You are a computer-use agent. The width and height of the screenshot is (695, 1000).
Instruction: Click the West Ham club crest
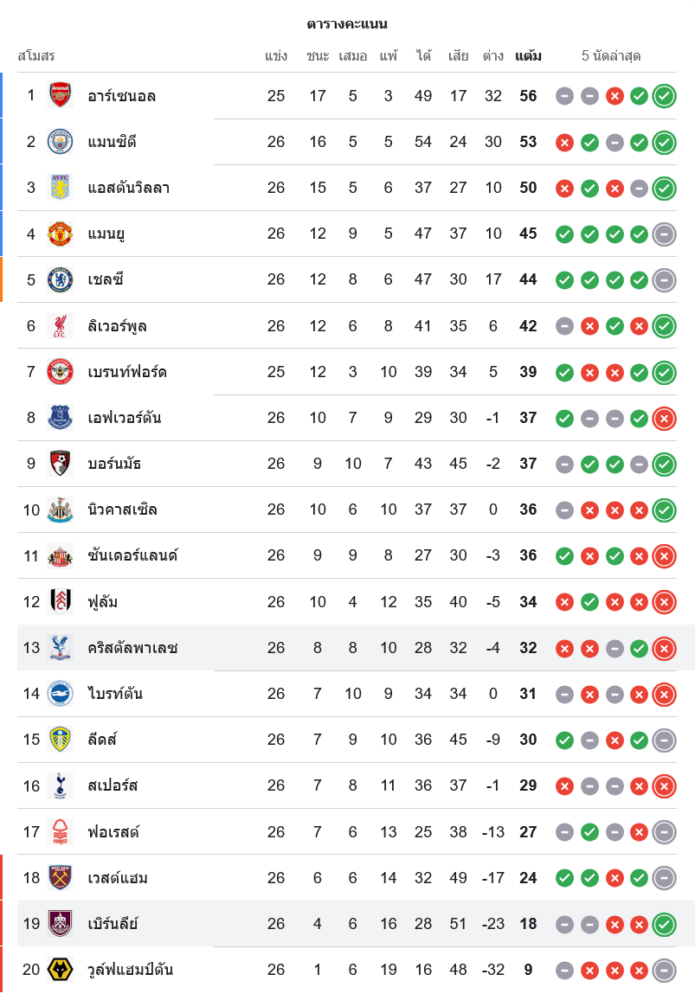click(61, 877)
